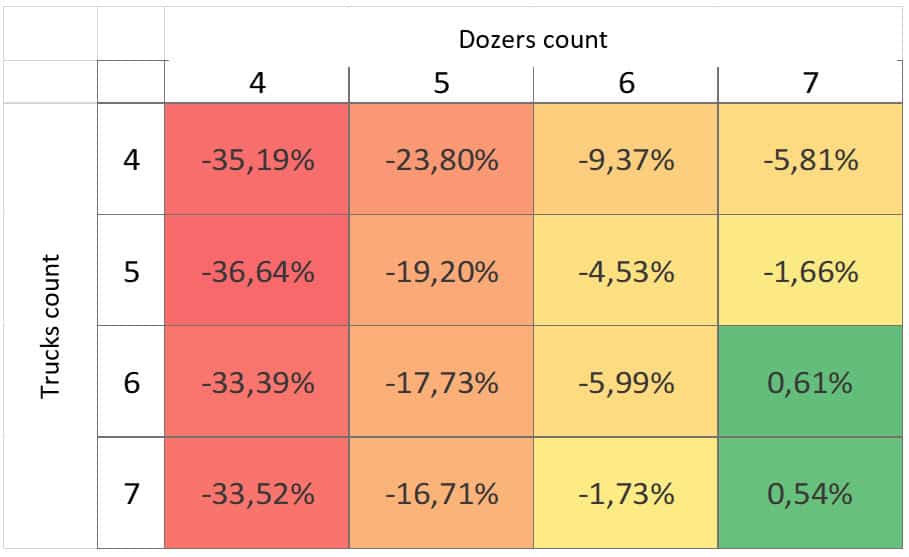Click the green 0,61% cell

[x=810, y=382]
